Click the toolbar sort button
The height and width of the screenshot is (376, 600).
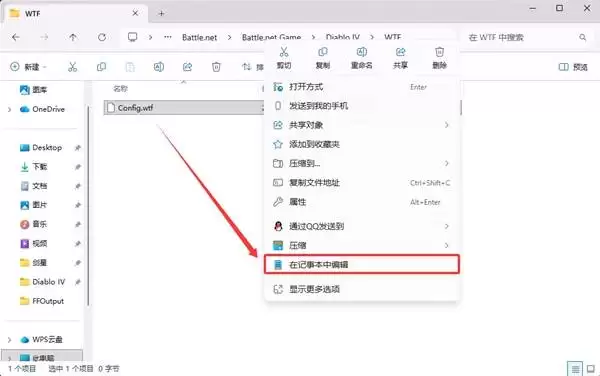click(x=253, y=67)
